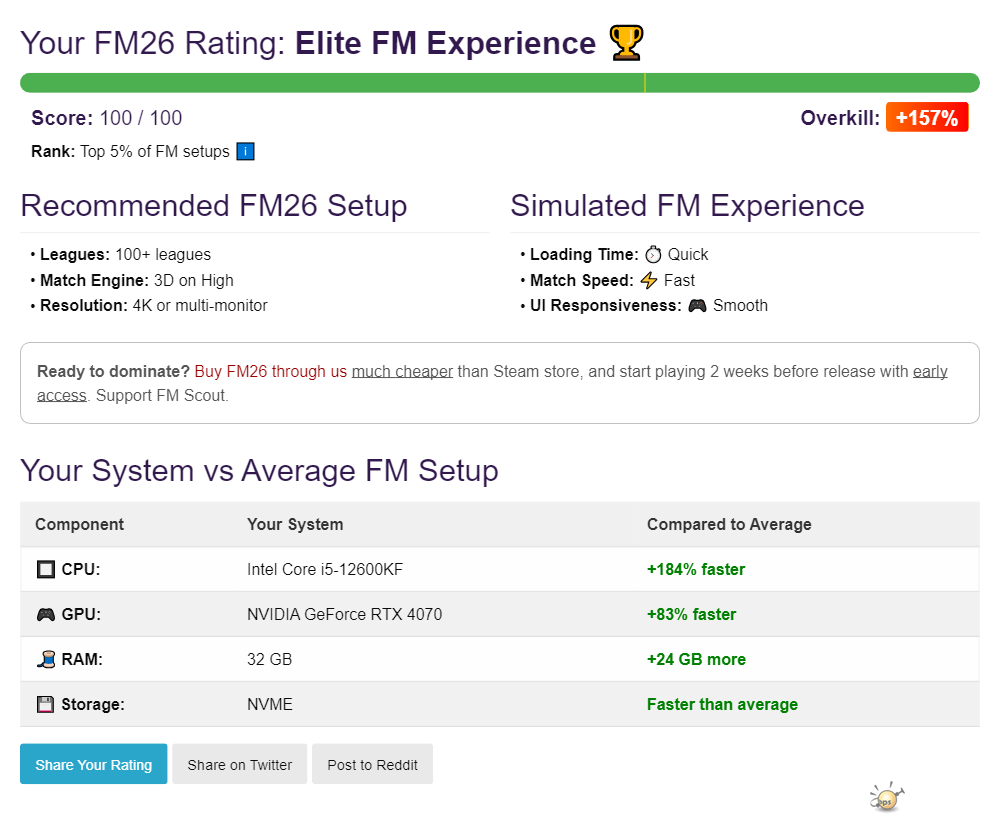Image resolution: width=1000 pixels, height=821 pixels.
Task: Click the small floating widget icon at bottom right
Action: [886, 797]
